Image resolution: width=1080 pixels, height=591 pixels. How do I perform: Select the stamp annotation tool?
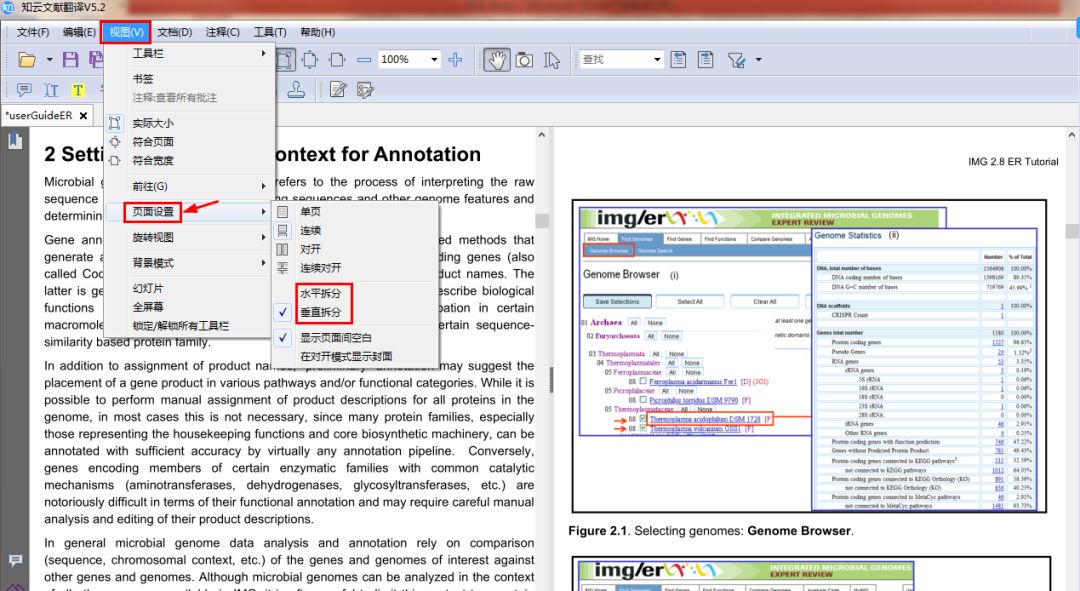pyautogui.click(x=297, y=90)
